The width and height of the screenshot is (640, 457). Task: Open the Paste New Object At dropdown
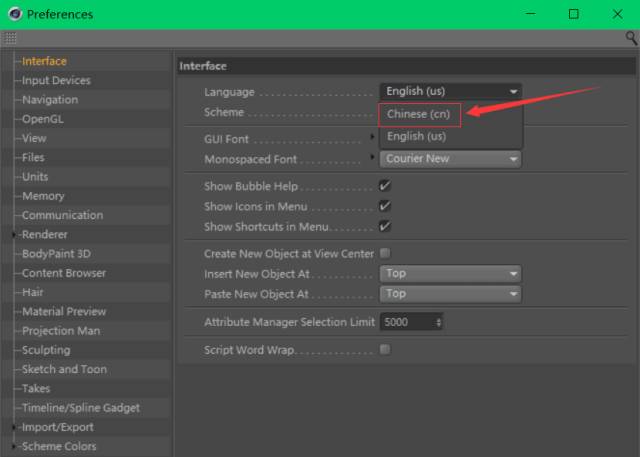coord(450,294)
